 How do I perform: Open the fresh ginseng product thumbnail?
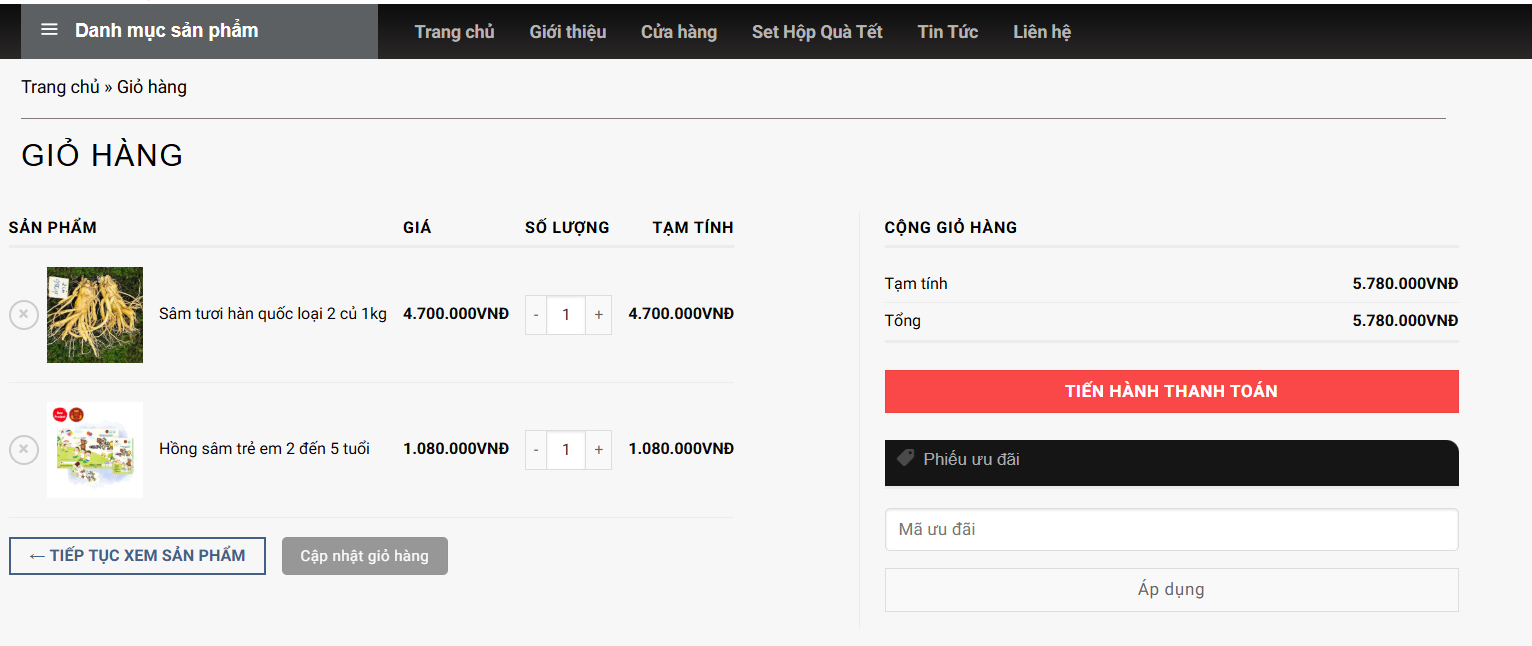click(x=95, y=314)
